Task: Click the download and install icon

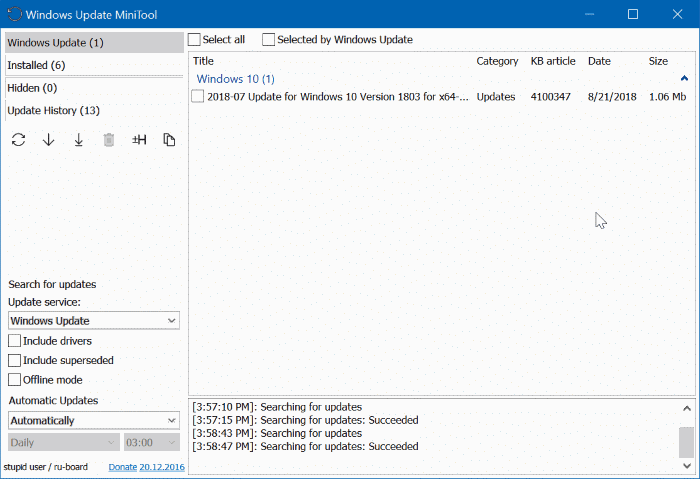Action: click(x=79, y=140)
